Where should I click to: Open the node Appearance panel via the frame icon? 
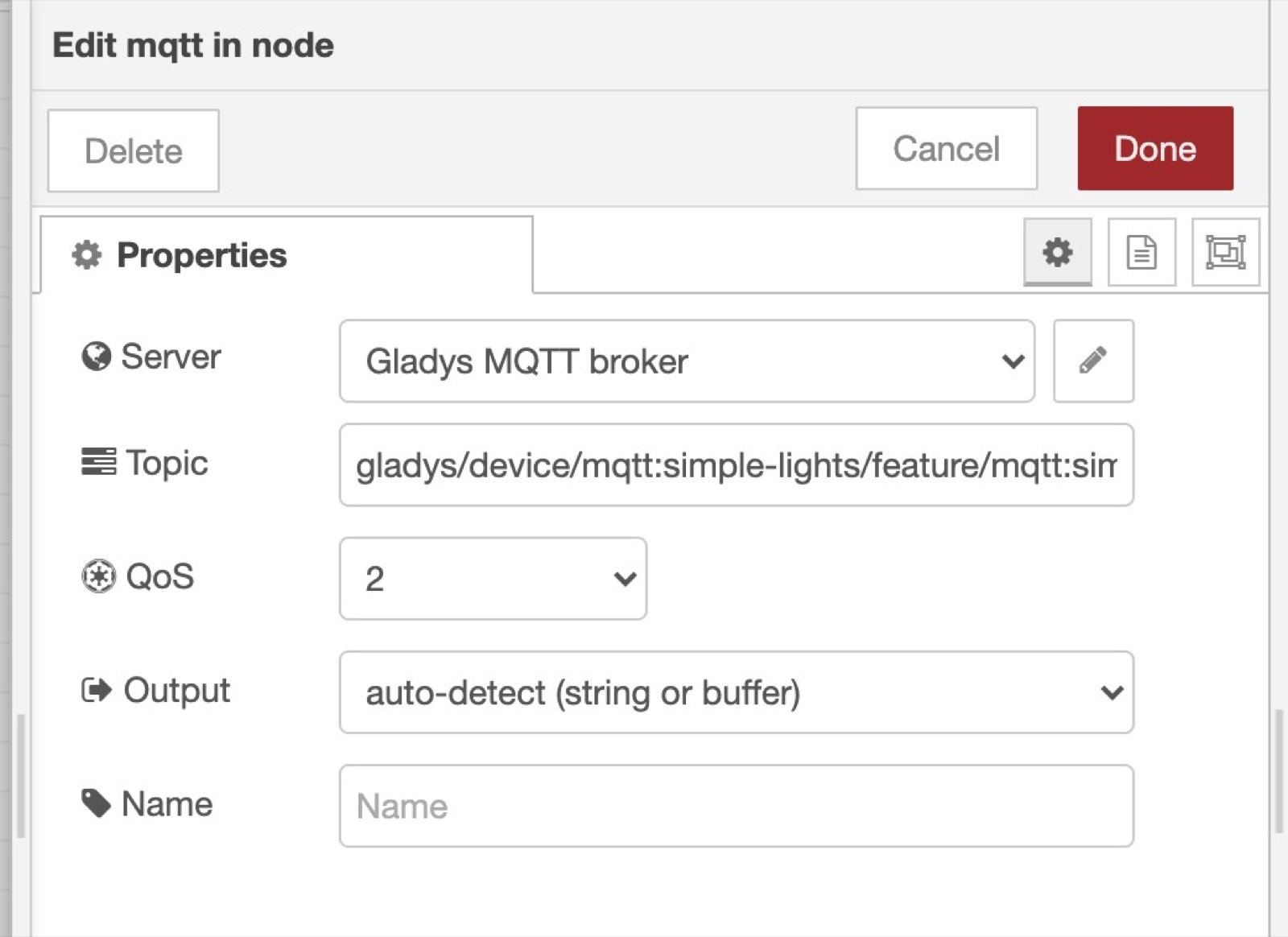1225,253
